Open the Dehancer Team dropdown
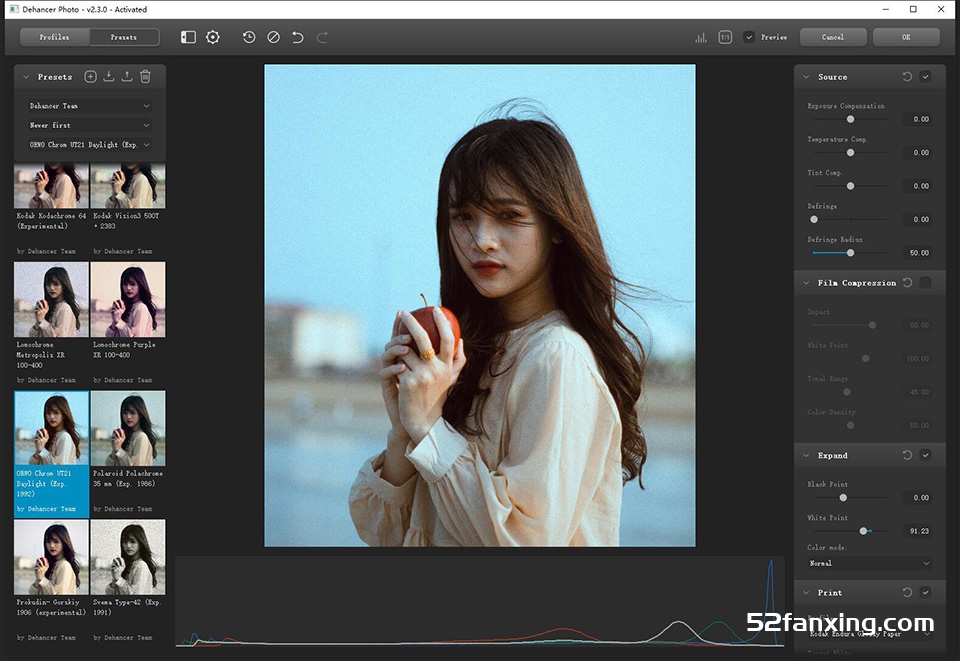The width and height of the screenshot is (960, 661). 89,106
